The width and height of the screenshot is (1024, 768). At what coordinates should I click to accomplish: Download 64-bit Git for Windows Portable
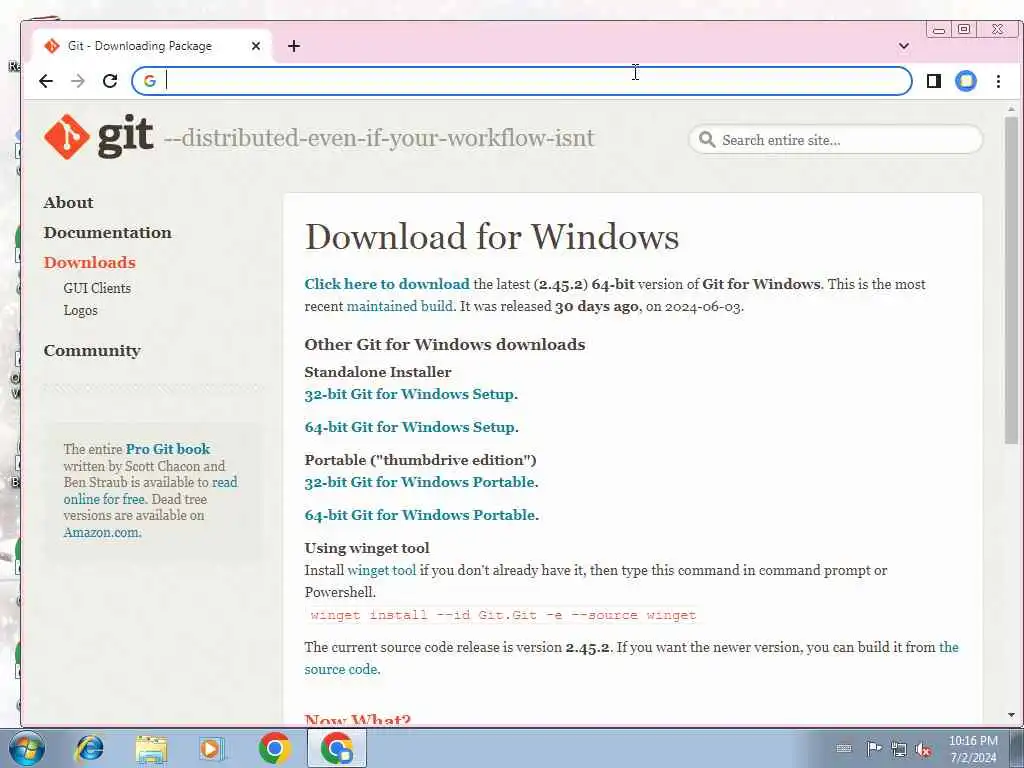pyautogui.click(x=420, y=515)
